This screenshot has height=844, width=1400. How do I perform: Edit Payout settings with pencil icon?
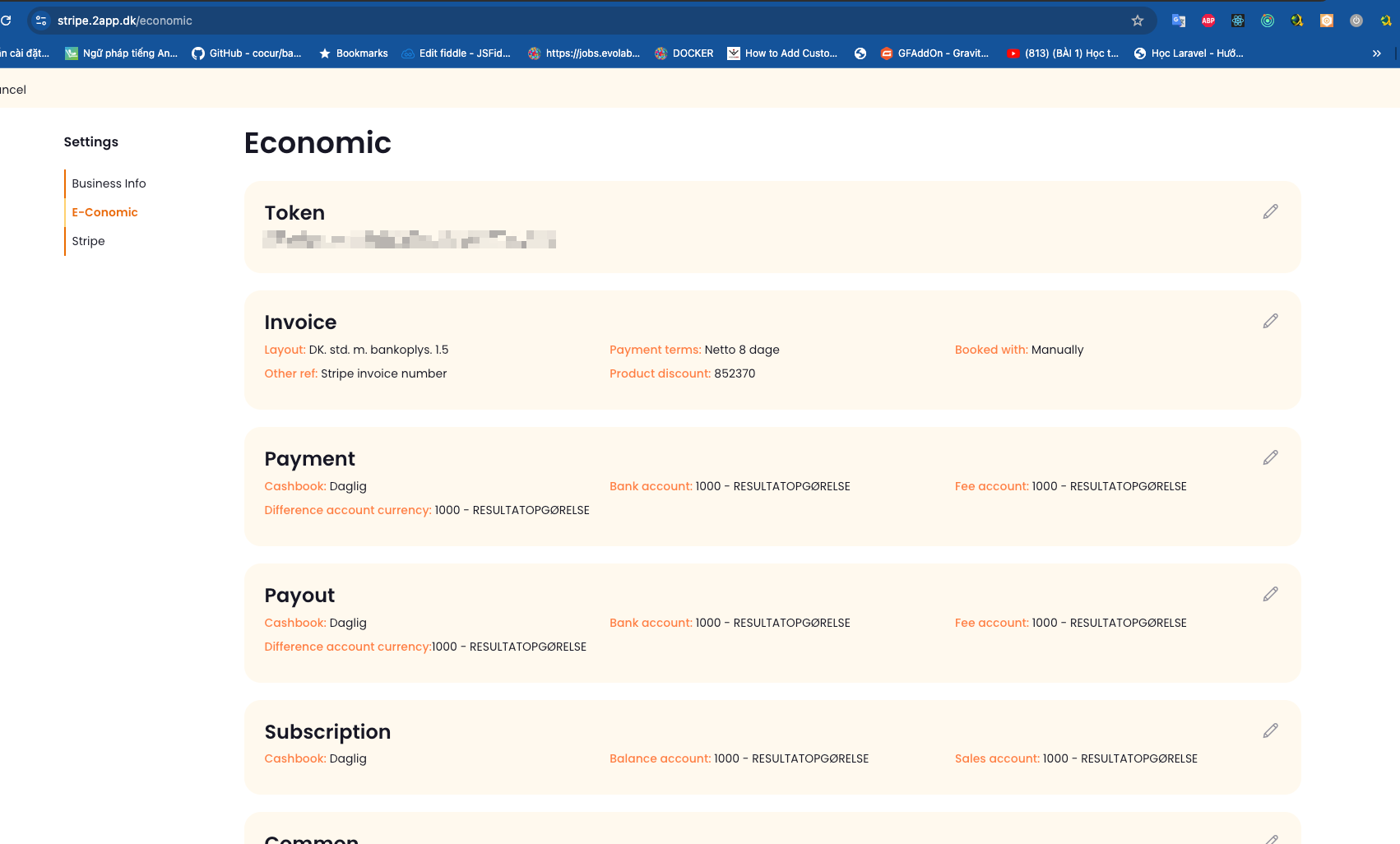pos(1270,594)
